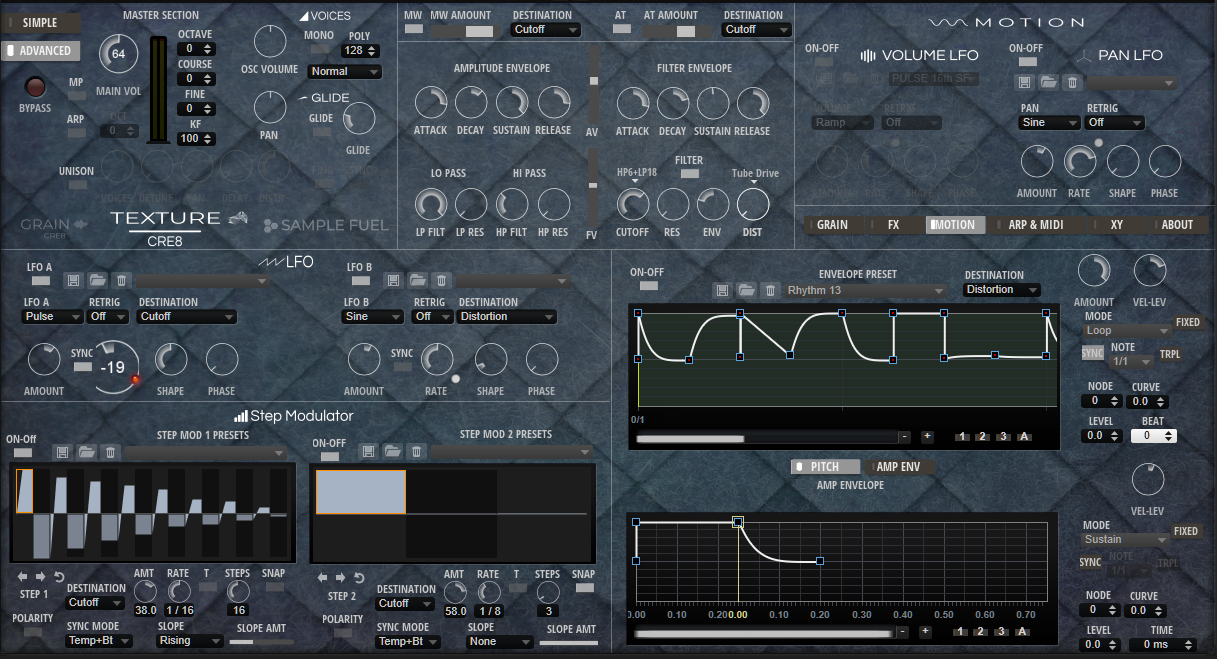Open the LFO A waveform dropdown showing Pulse

pyautogui.click(x=53, y=317)
